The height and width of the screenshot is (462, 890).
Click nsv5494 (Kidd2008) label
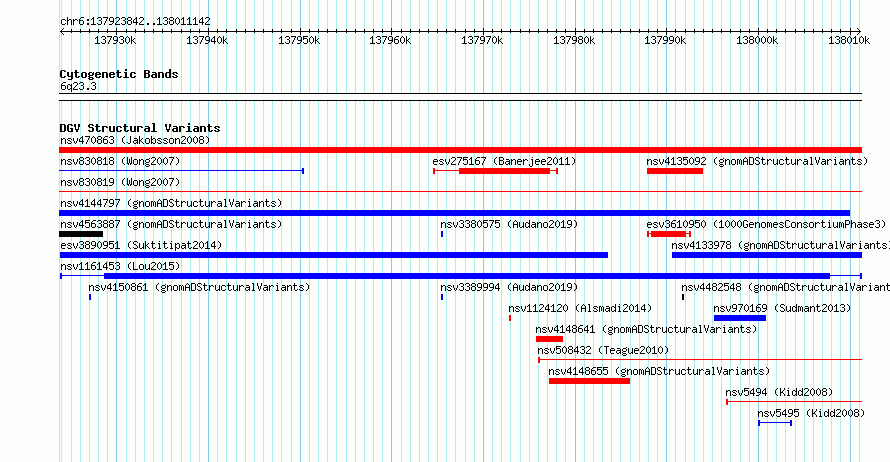point(779,392)
